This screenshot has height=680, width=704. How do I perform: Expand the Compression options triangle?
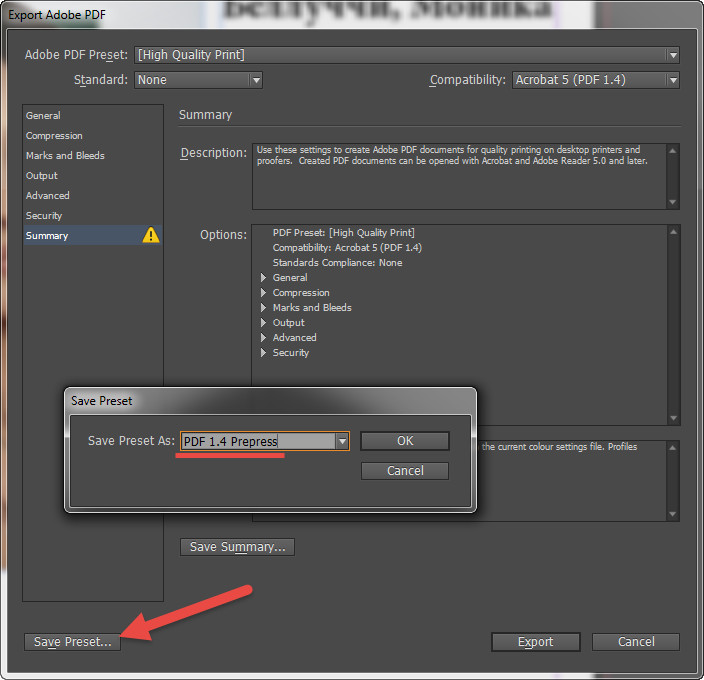pyautogui.click(x=264, y=293)
